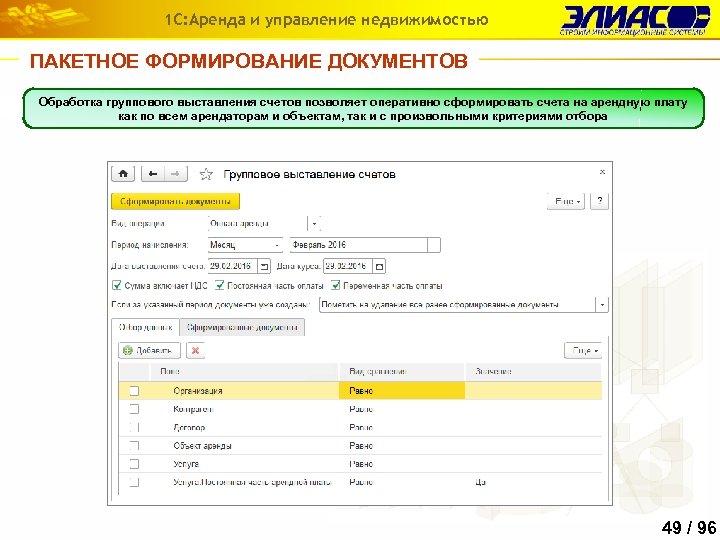Switch to the Сформированные документы tab
This screenshot has height=540, width=720.
click(x=242, y=327)
